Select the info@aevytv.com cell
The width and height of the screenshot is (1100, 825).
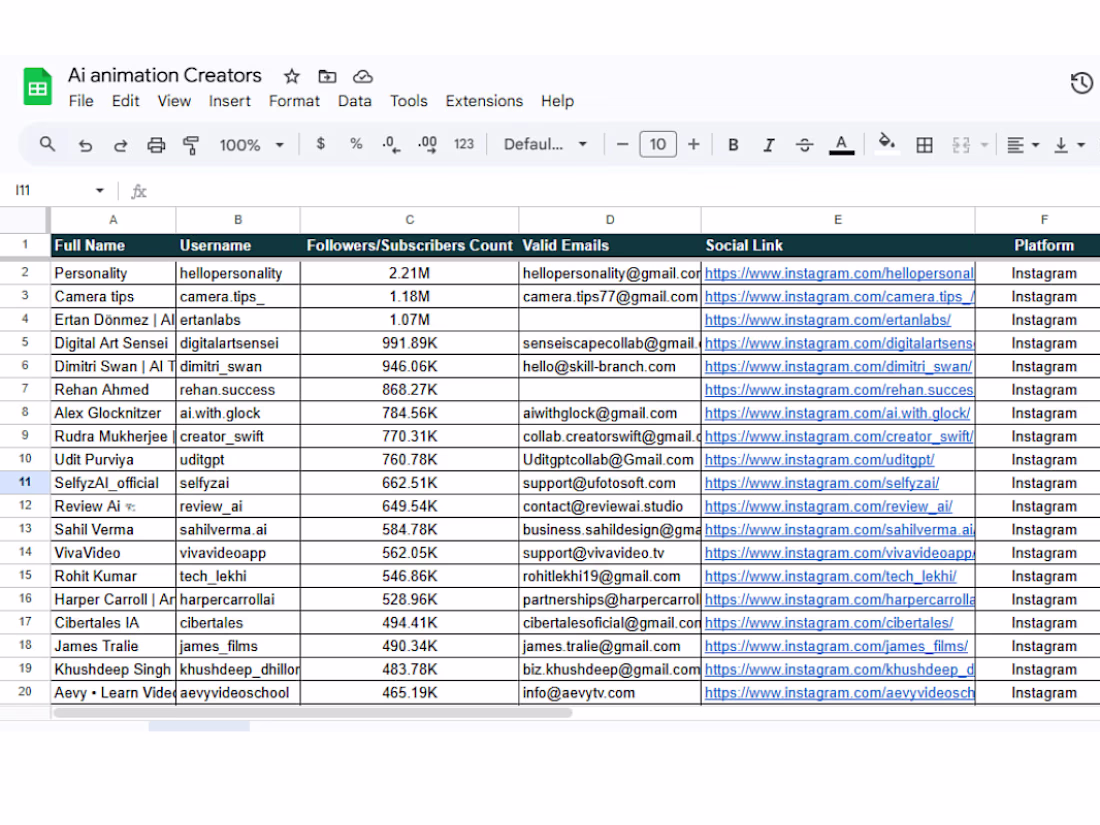[610, 692]
